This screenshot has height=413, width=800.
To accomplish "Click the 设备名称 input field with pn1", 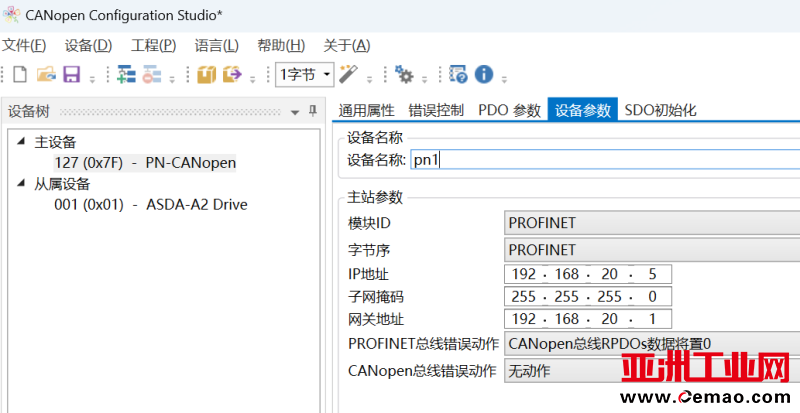I will [605, 160].
